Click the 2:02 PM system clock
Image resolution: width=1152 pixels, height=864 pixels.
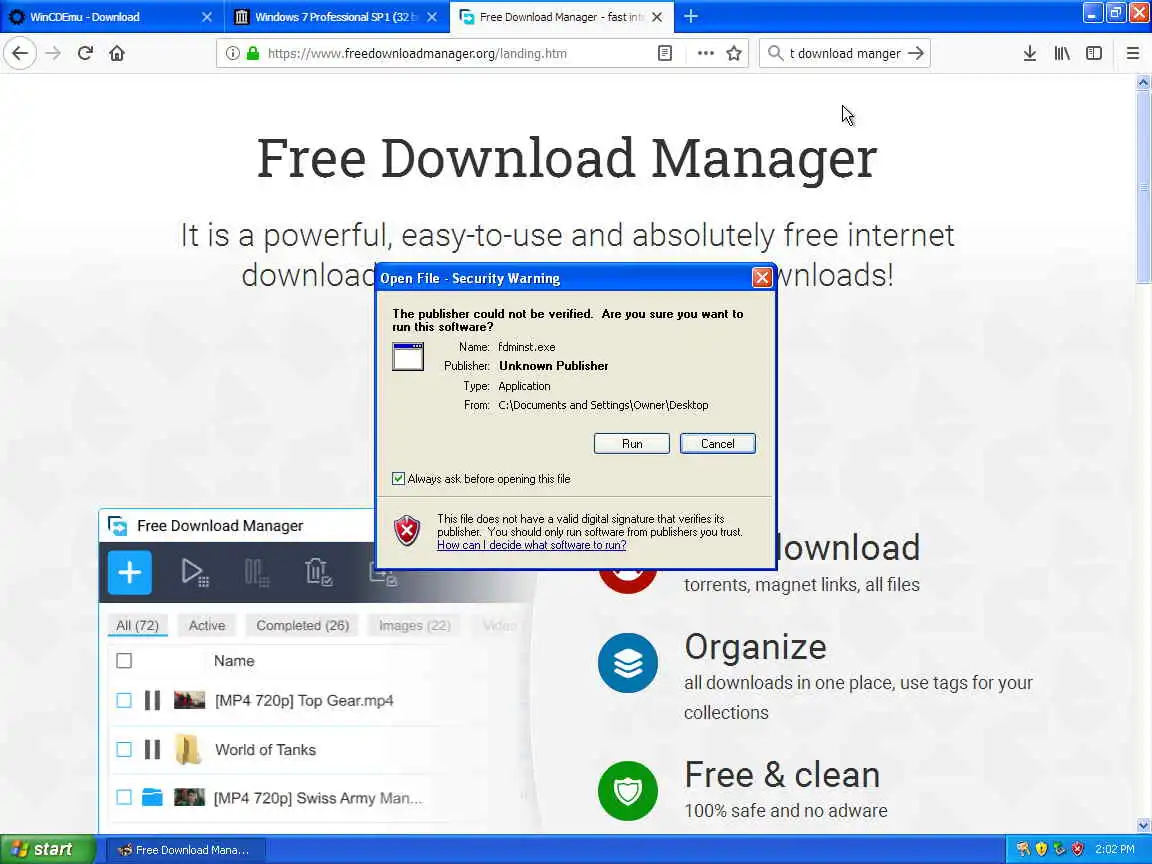1115,849
